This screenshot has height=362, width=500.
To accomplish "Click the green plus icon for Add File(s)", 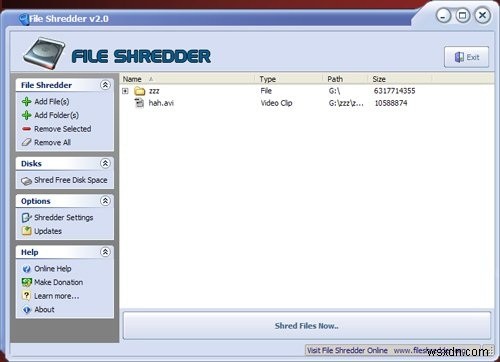I will pos(26,101).
